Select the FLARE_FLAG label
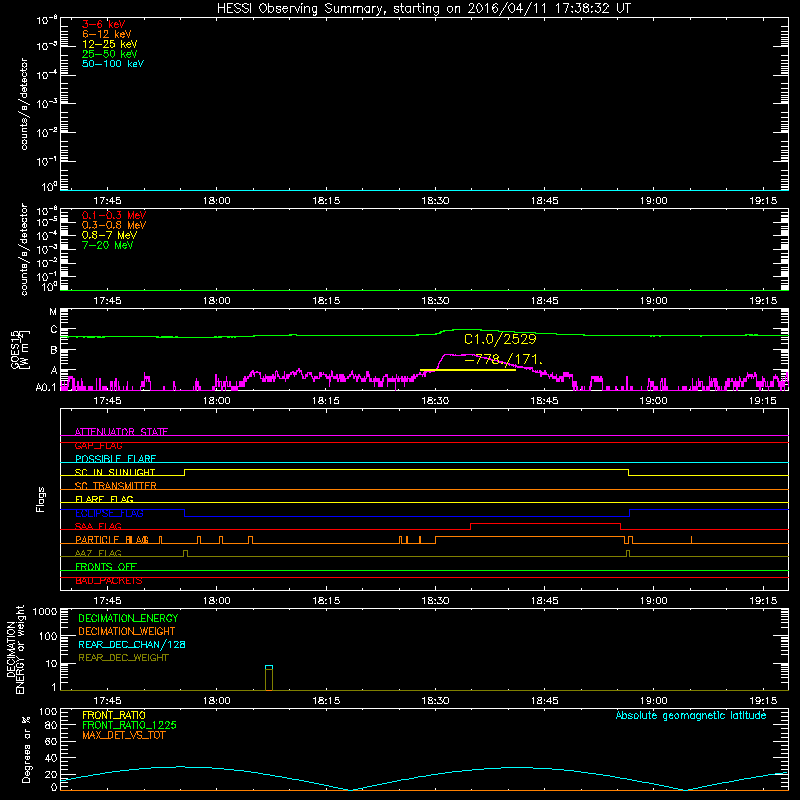This screenshot has height=800, width=800. [x=104, y=499]
